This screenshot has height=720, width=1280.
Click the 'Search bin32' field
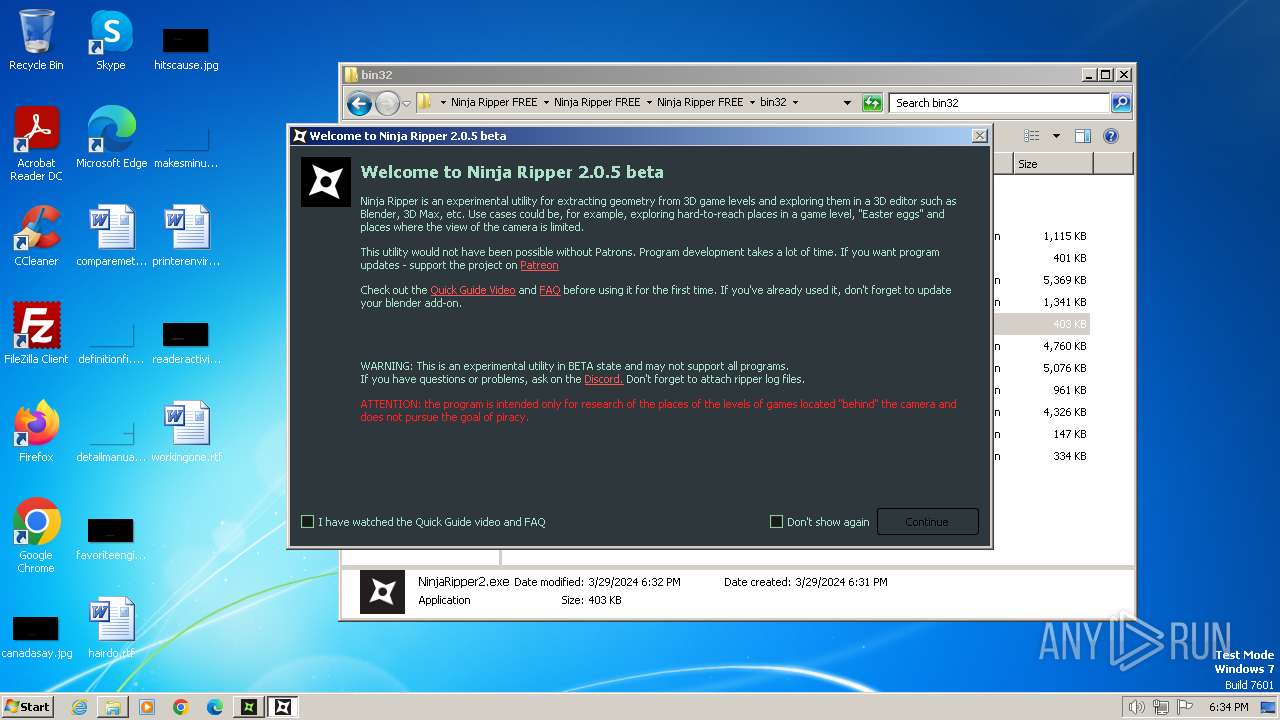point(1000,102)
